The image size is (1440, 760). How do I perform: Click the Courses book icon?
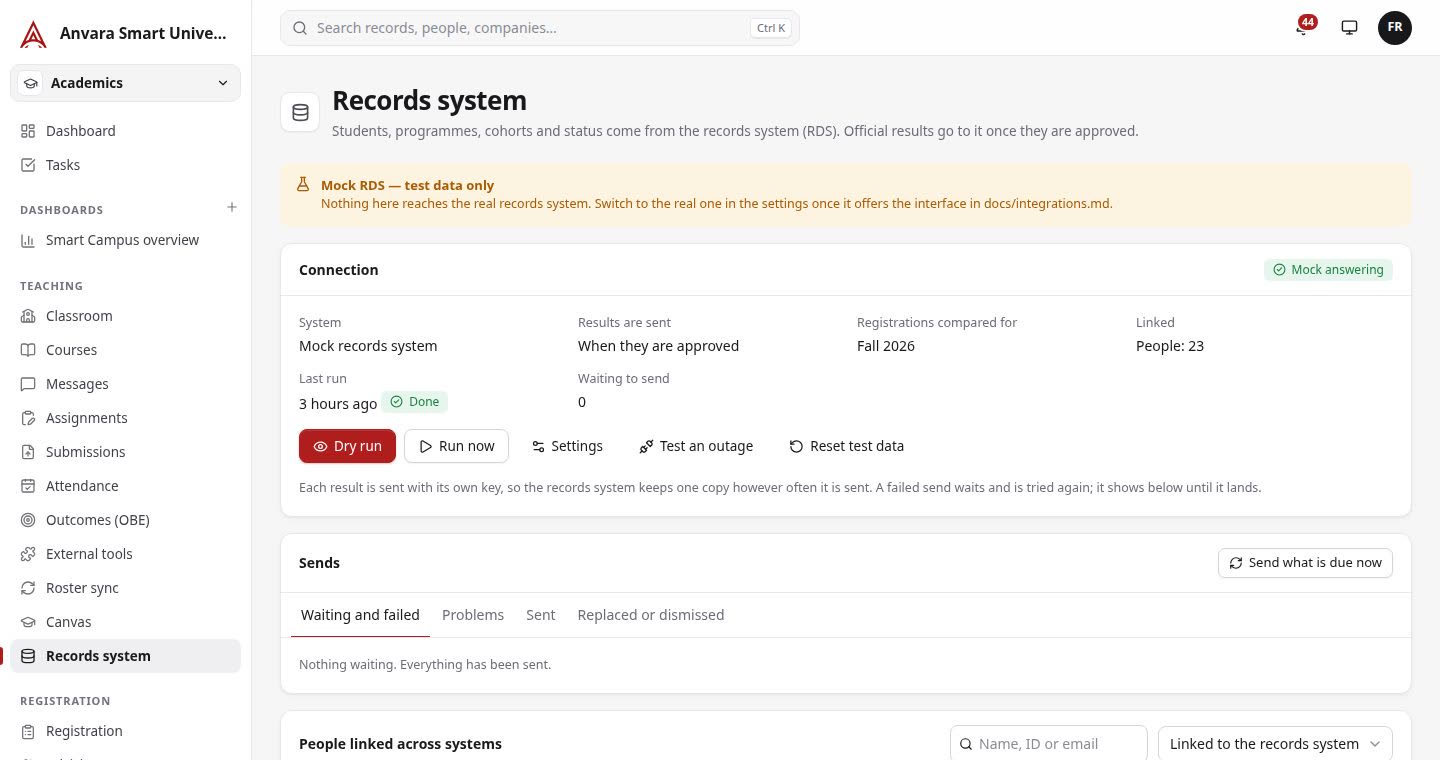click(x=28, y=350)
